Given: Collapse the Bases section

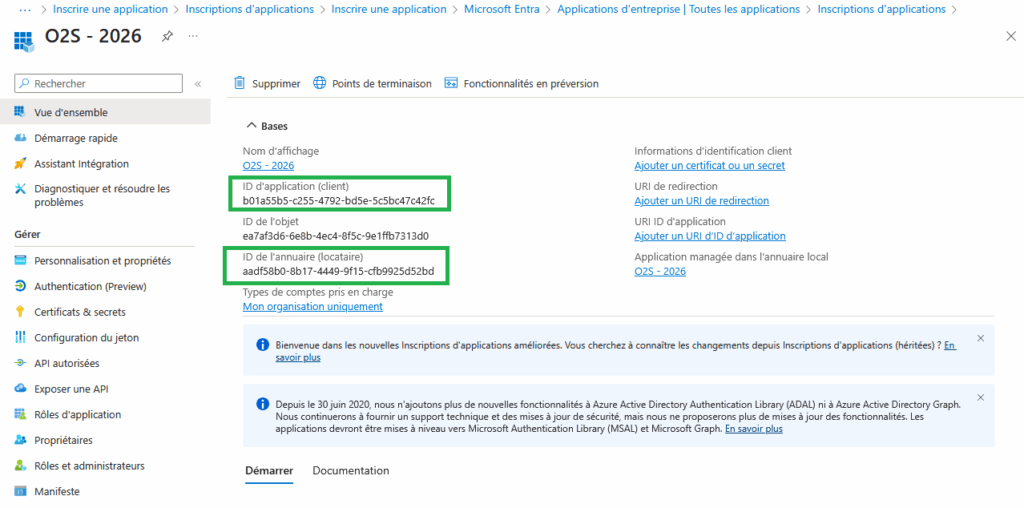Looking at the screenshot, I should (250, 126).
